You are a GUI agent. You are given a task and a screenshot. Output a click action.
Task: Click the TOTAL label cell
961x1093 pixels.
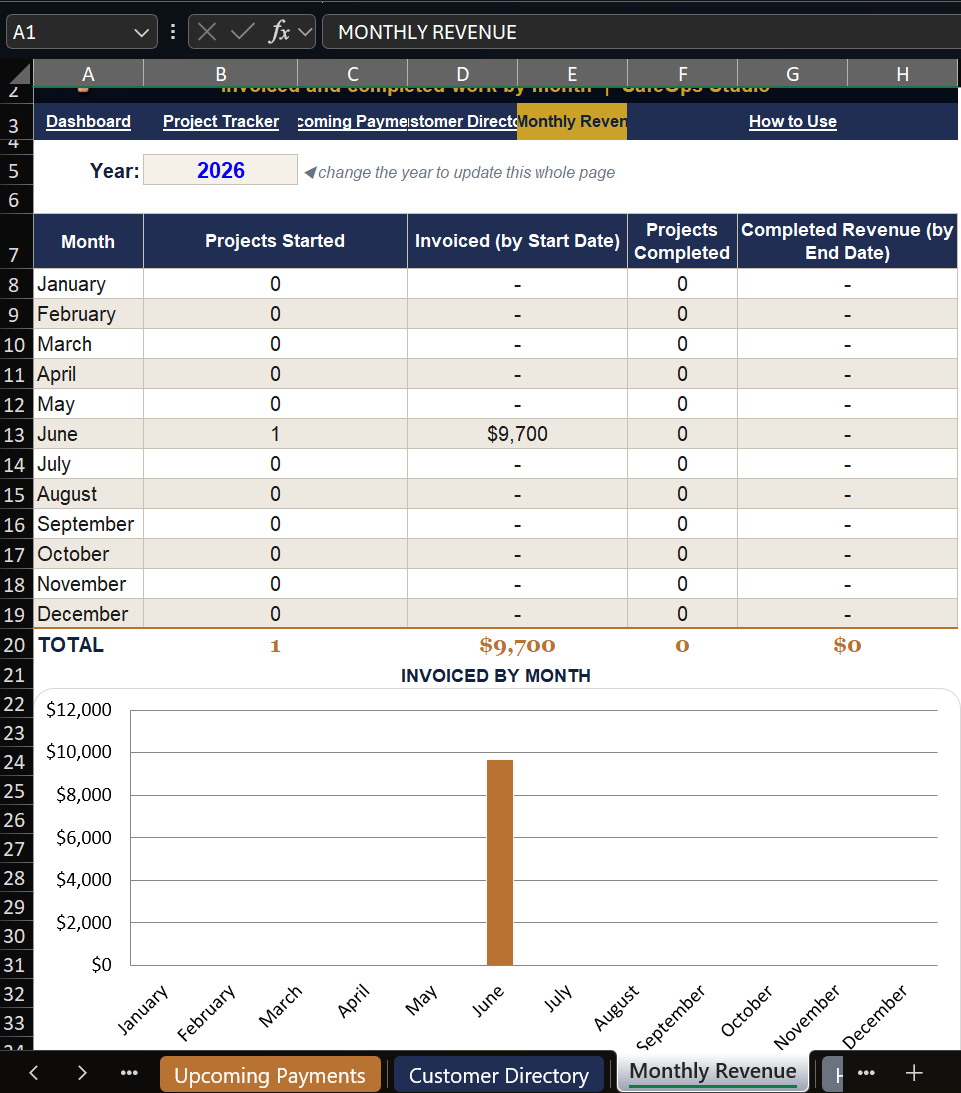[89, 645]
